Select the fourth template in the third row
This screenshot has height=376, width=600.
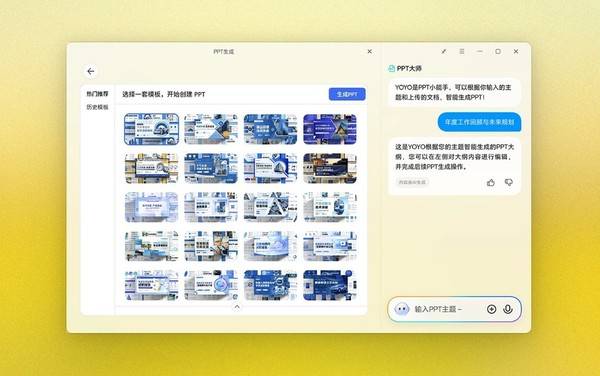330,207
